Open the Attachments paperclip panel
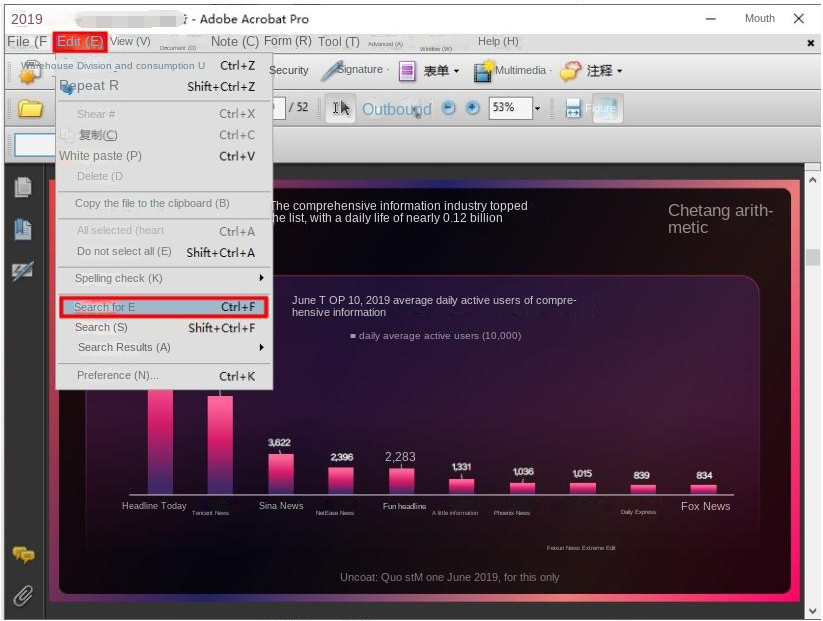The width and height of the screenshot is (823, 621). (22, 596)
